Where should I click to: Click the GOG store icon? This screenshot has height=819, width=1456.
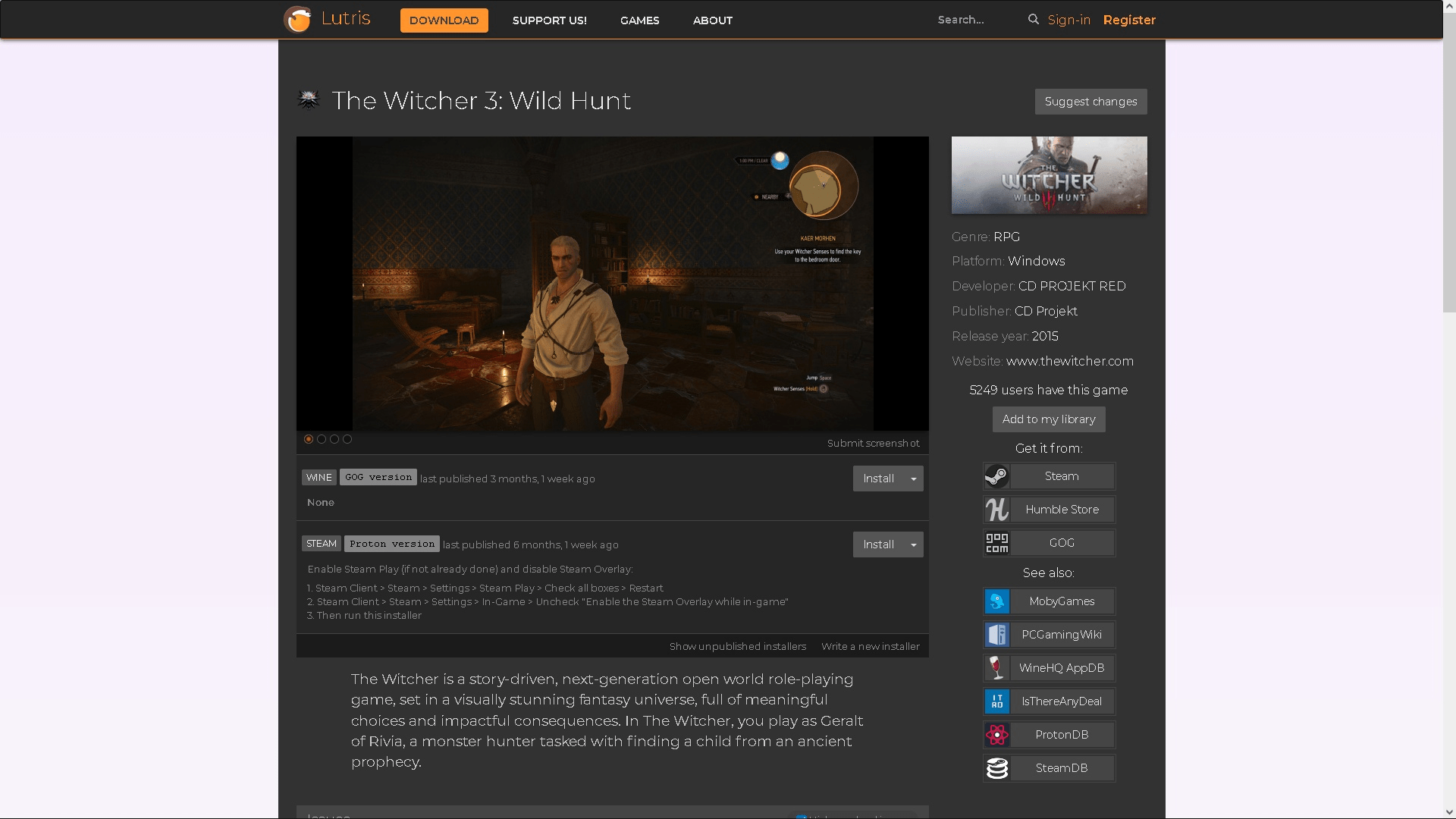coord(996,542)
